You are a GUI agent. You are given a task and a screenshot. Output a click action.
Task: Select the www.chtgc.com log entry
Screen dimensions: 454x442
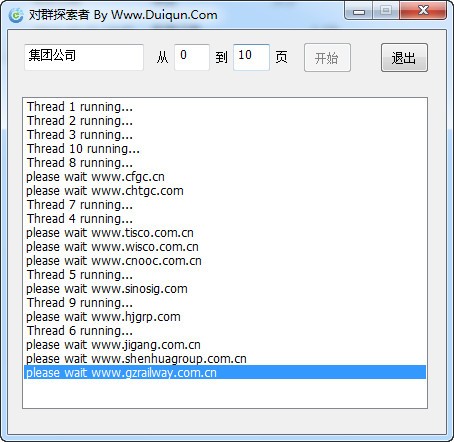tap(225, 191)
